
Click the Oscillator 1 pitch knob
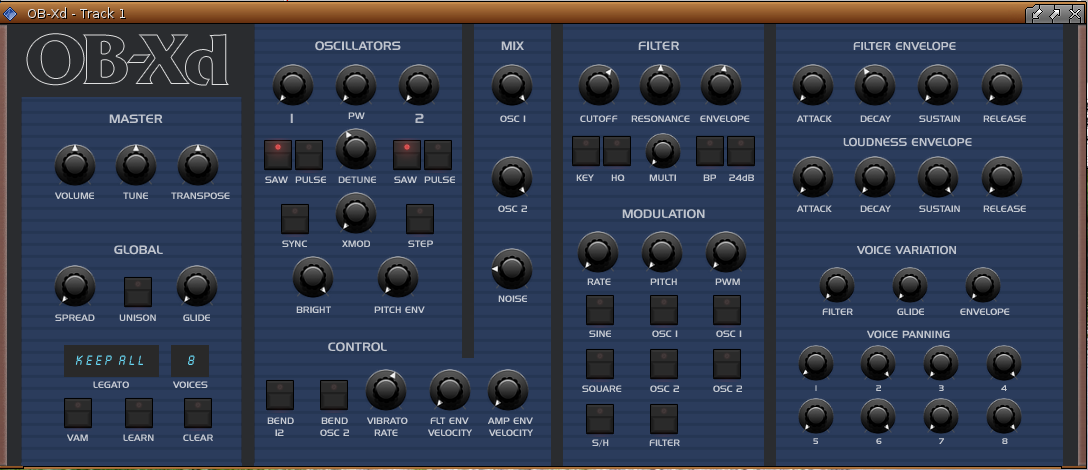(292, 85)
